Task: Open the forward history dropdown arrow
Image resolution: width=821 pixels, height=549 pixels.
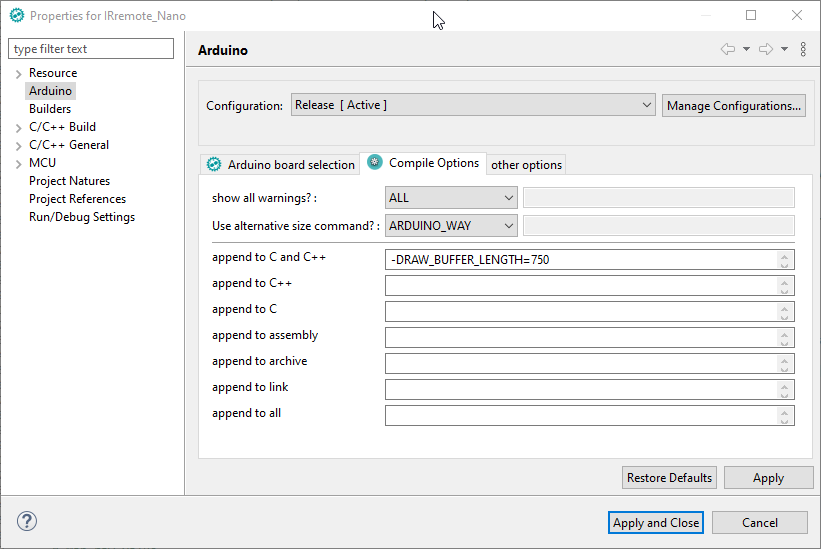Action: coord(785,50)
